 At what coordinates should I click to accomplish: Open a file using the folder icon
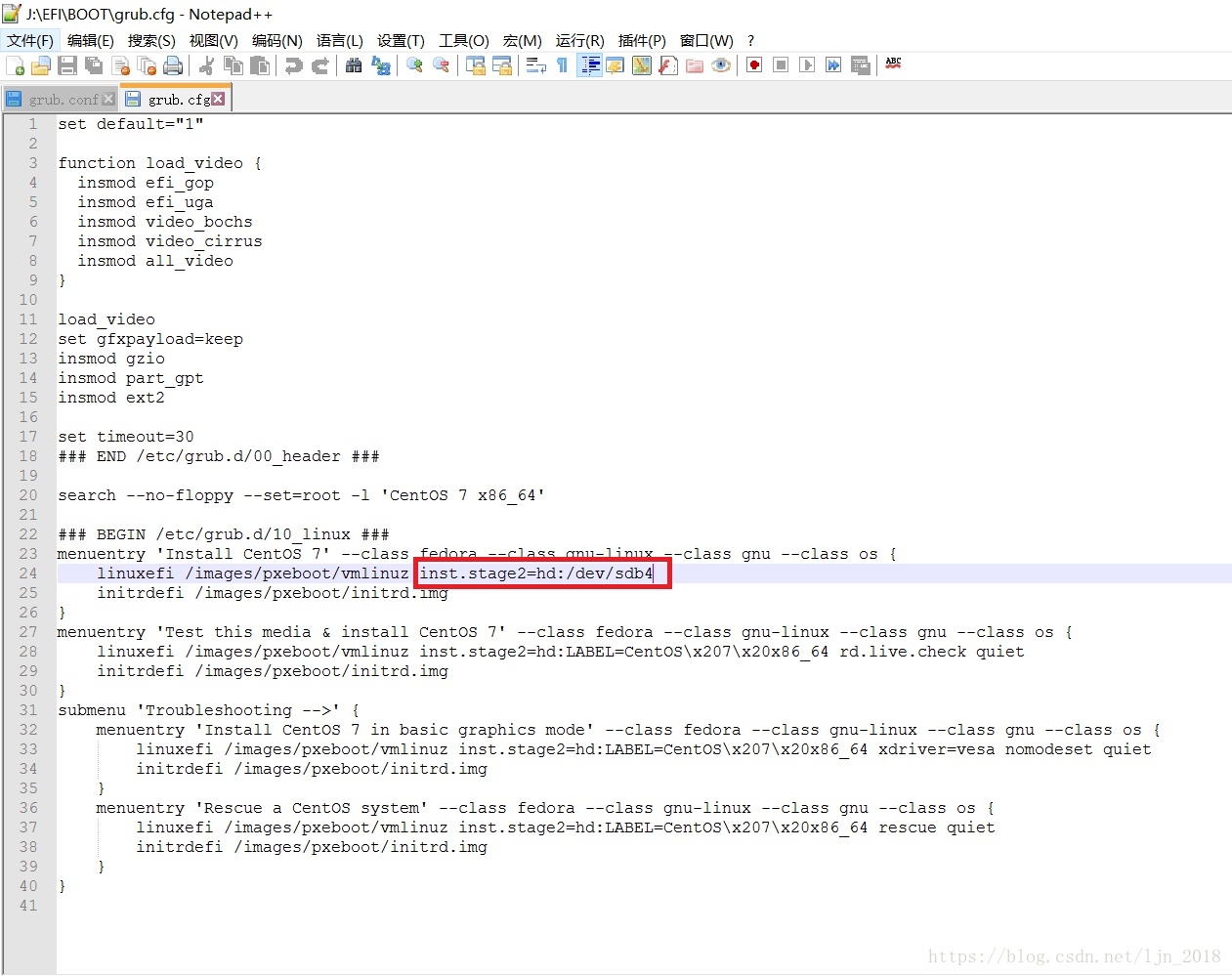click(x=41, y=65)
